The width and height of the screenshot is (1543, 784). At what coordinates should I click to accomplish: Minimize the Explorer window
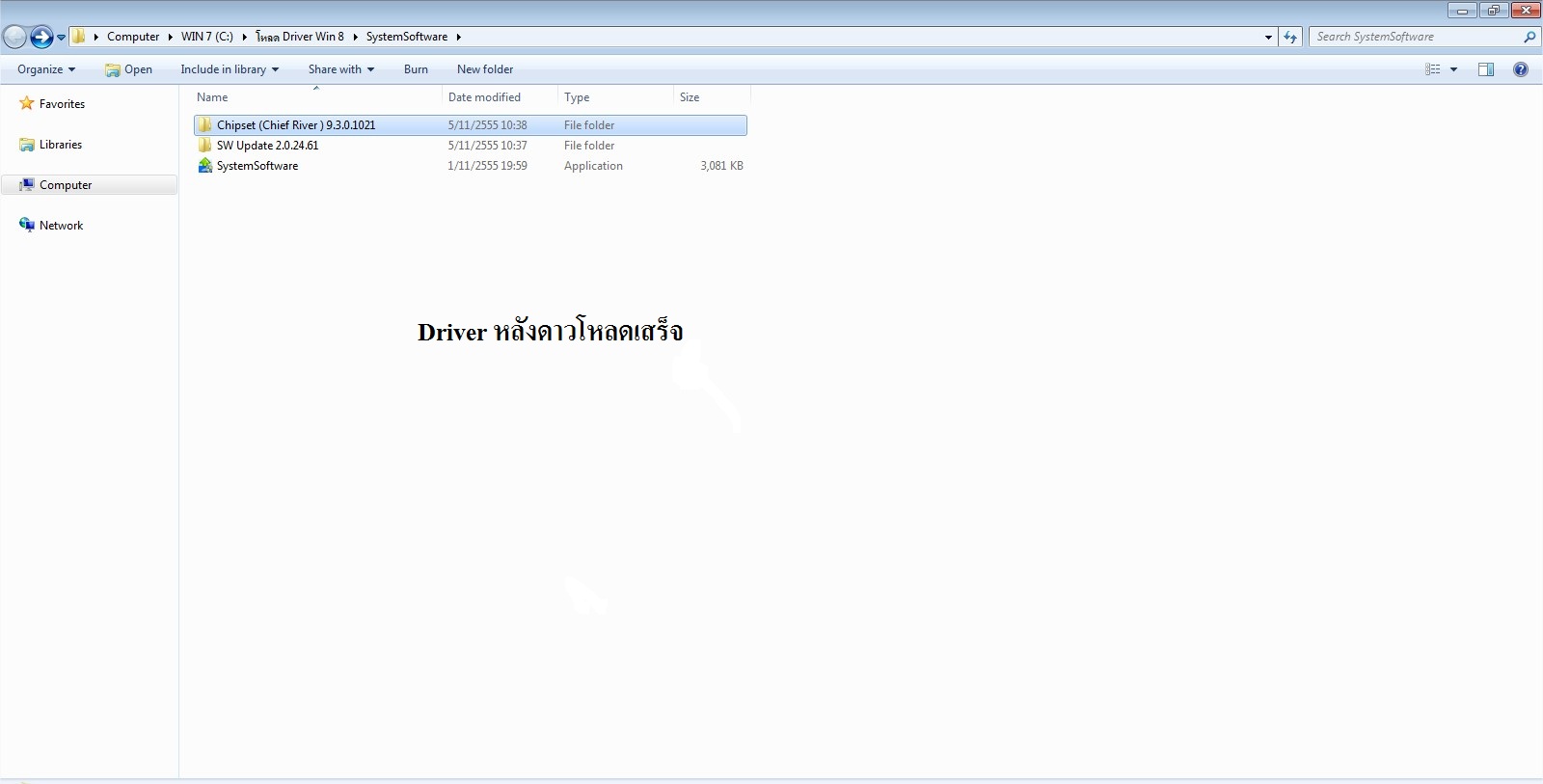(x=1462, y=11)
